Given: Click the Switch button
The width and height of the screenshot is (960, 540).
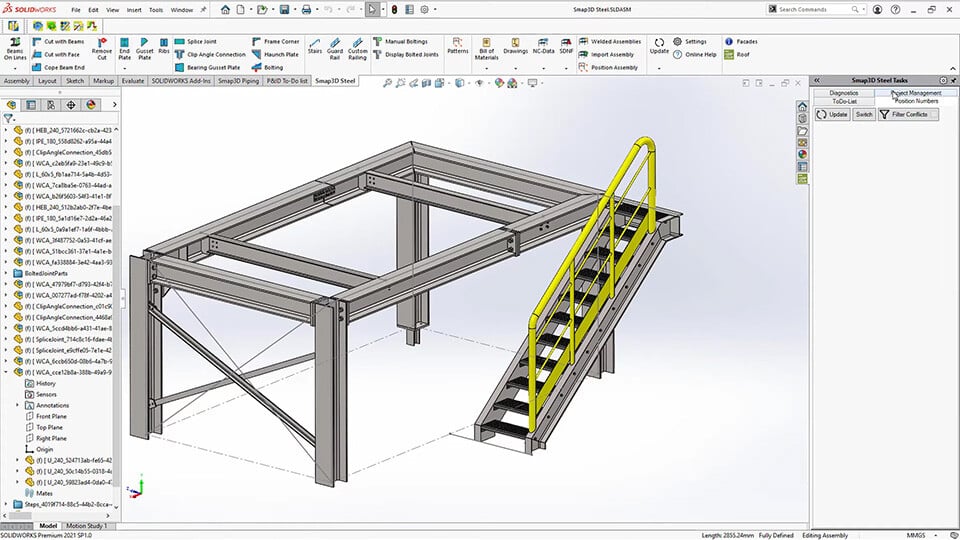Looking at the screenshot, I should point(864,114).
